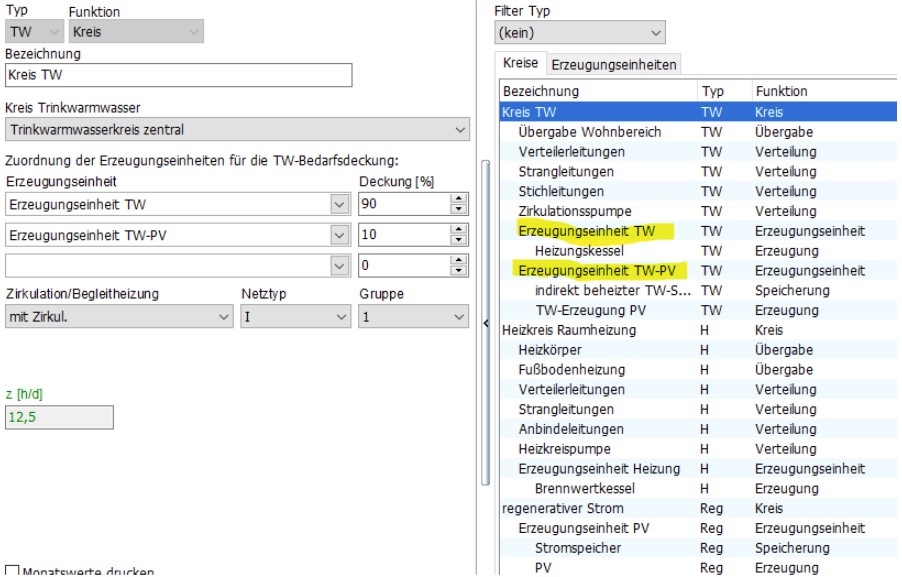
Task: Click the z [h/d] field showing 12,5
Action: click(59, 417)
